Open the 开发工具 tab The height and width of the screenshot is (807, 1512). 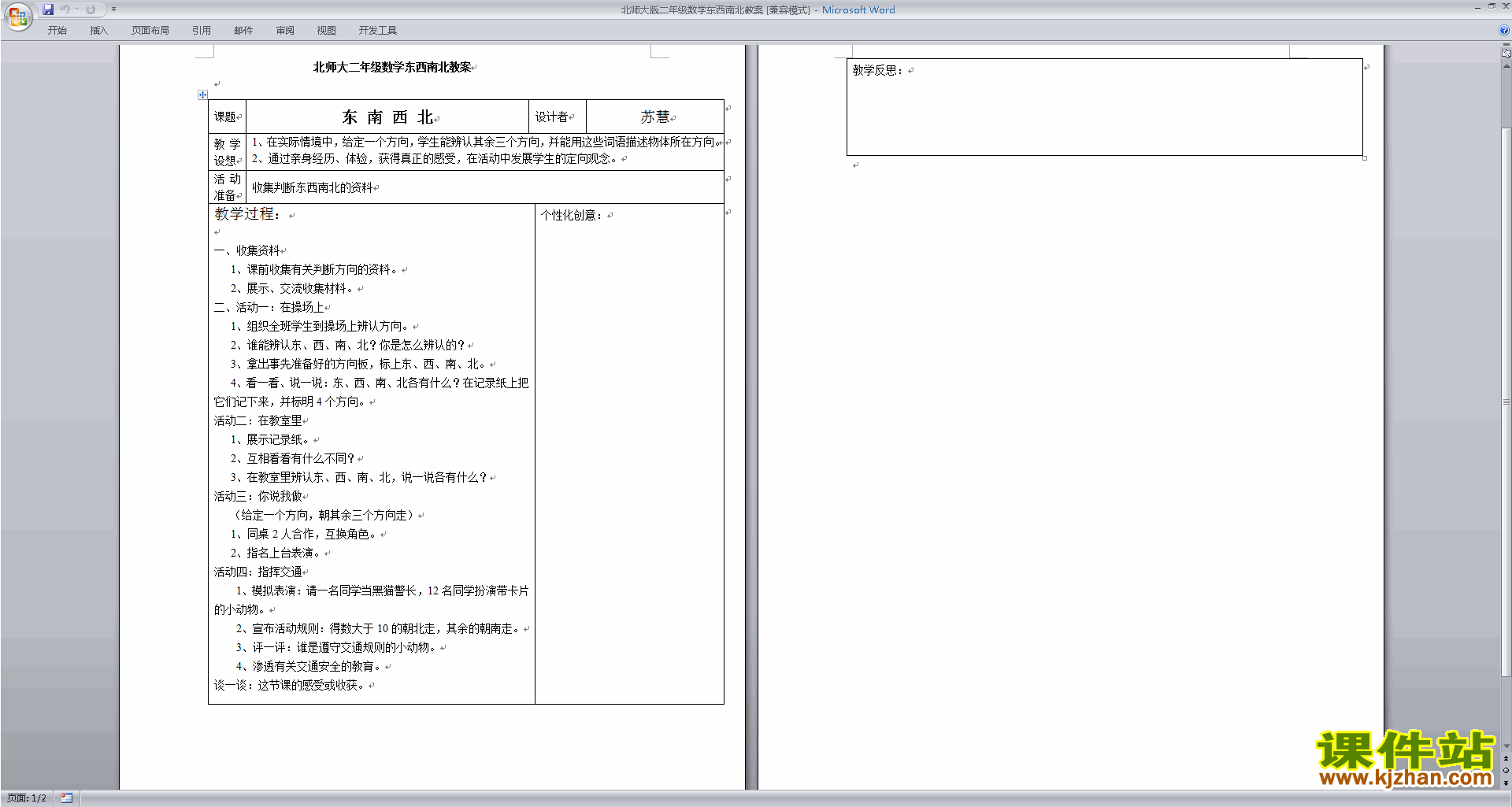click(x=378, y=31)
